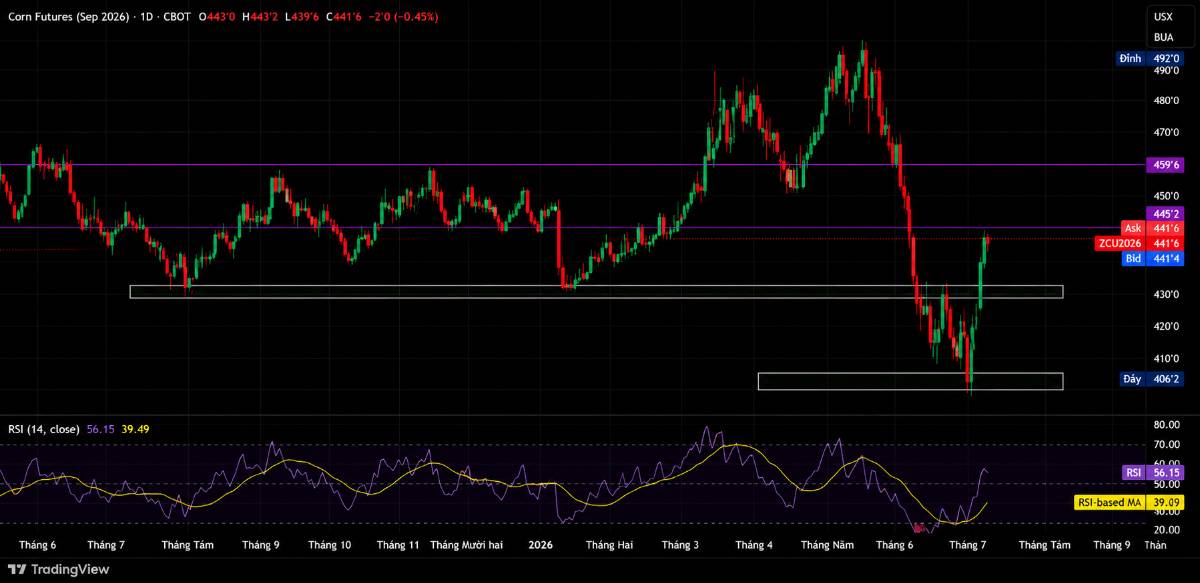Select the yellow 39.49 value in the RSI legend
The width and height of the screenshot is (1200, 583).
click(134, 429)
